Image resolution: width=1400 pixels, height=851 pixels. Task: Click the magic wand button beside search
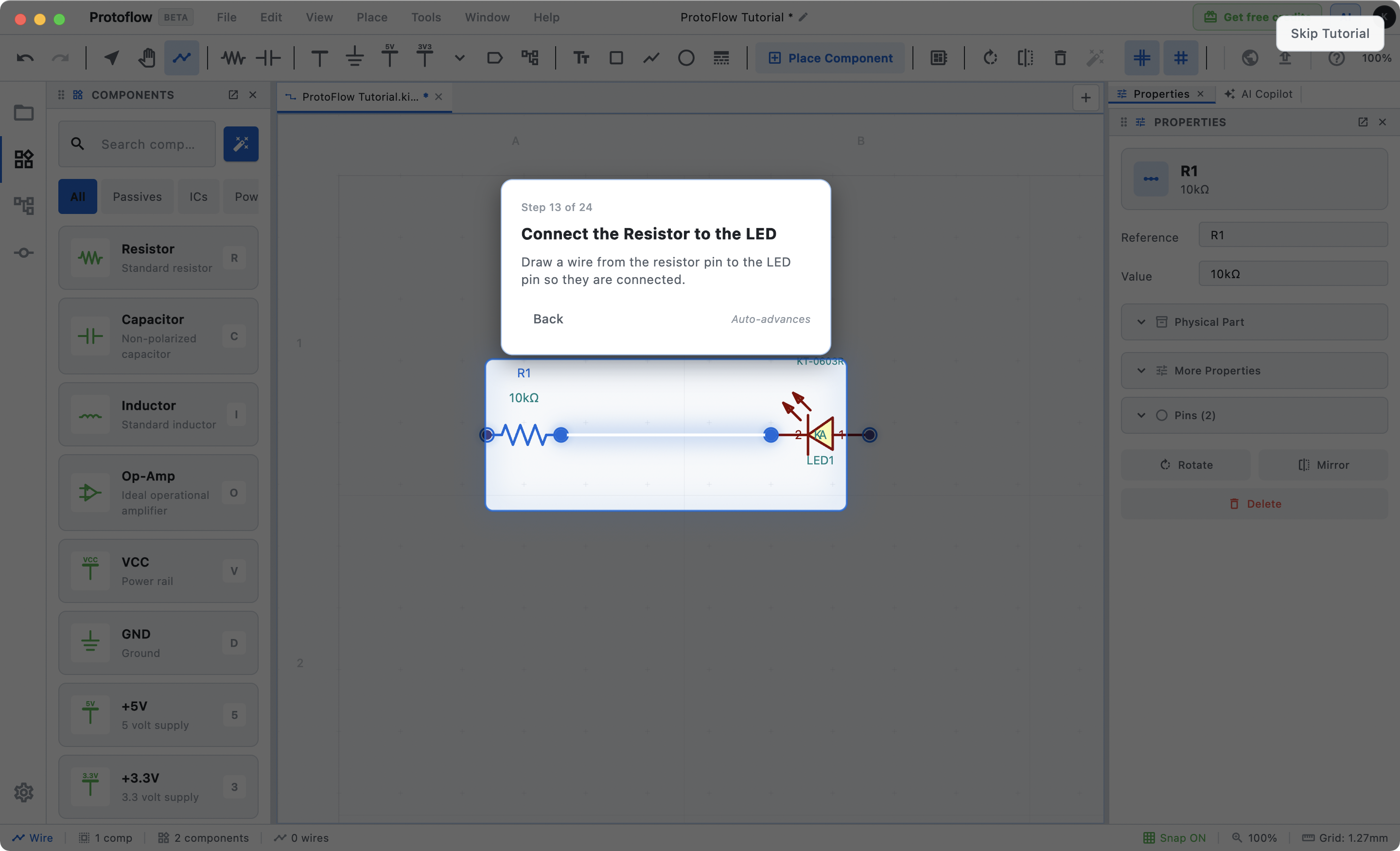(241, 144)
